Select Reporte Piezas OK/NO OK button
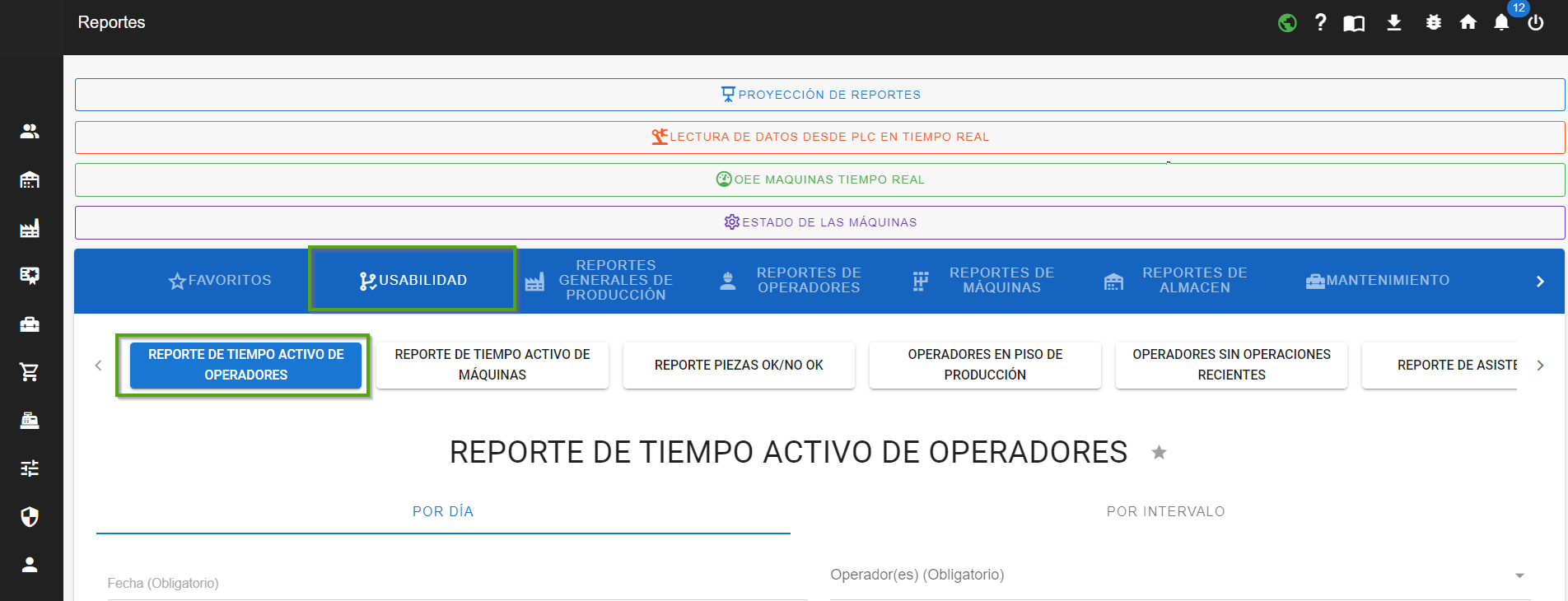This screenshot has width=1568, height=601. click(739, 365)
